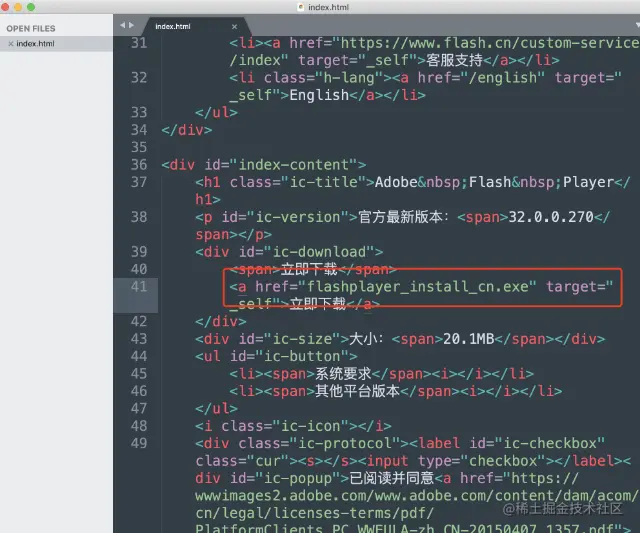
Task: Click the closing </div> tag on line 34
Action: [x=187, y=130]
